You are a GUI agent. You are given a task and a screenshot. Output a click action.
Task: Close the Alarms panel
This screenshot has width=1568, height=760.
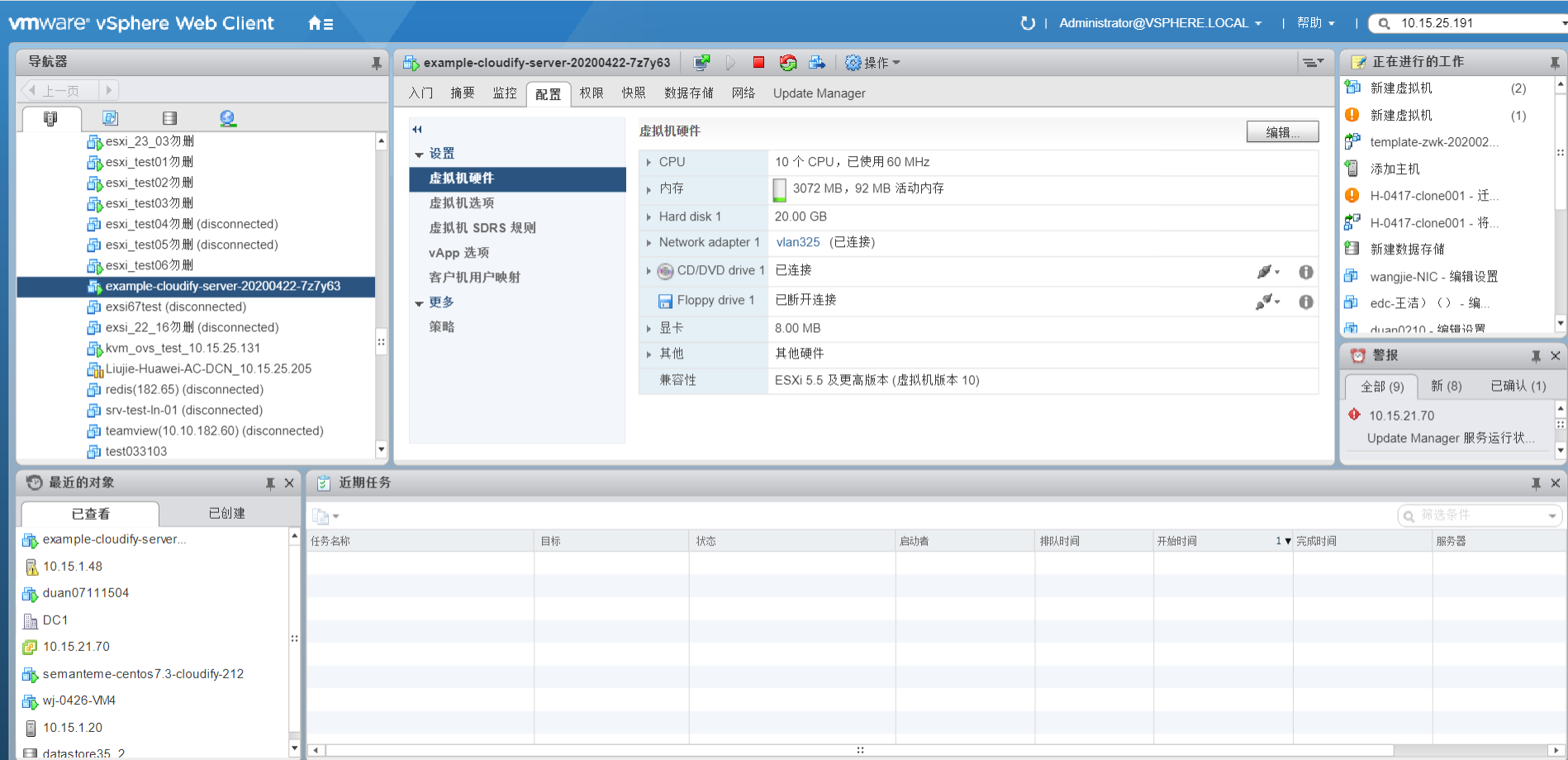click(x=1556, y=356)
